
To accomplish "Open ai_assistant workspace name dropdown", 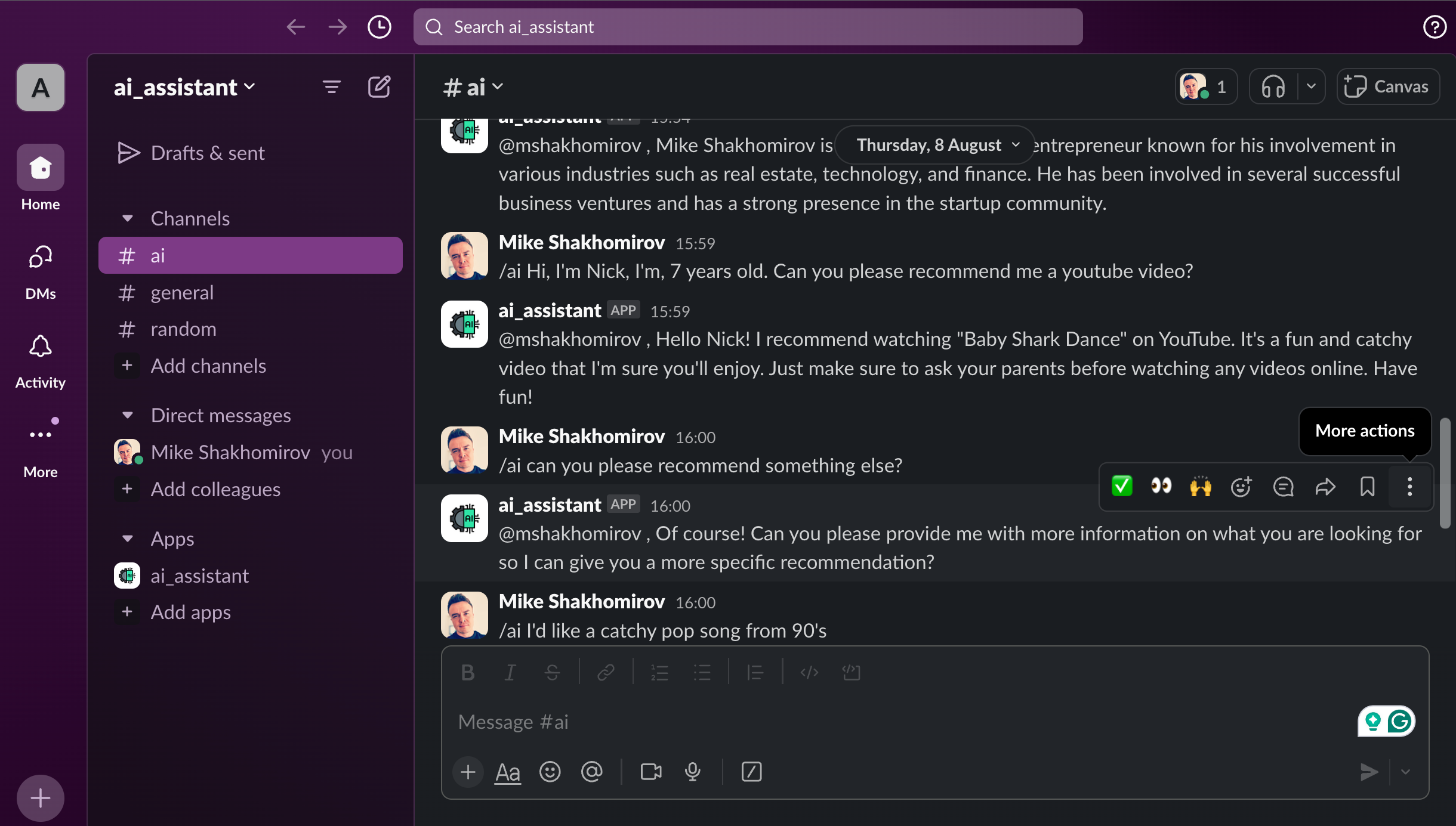I will click(185, 88).
